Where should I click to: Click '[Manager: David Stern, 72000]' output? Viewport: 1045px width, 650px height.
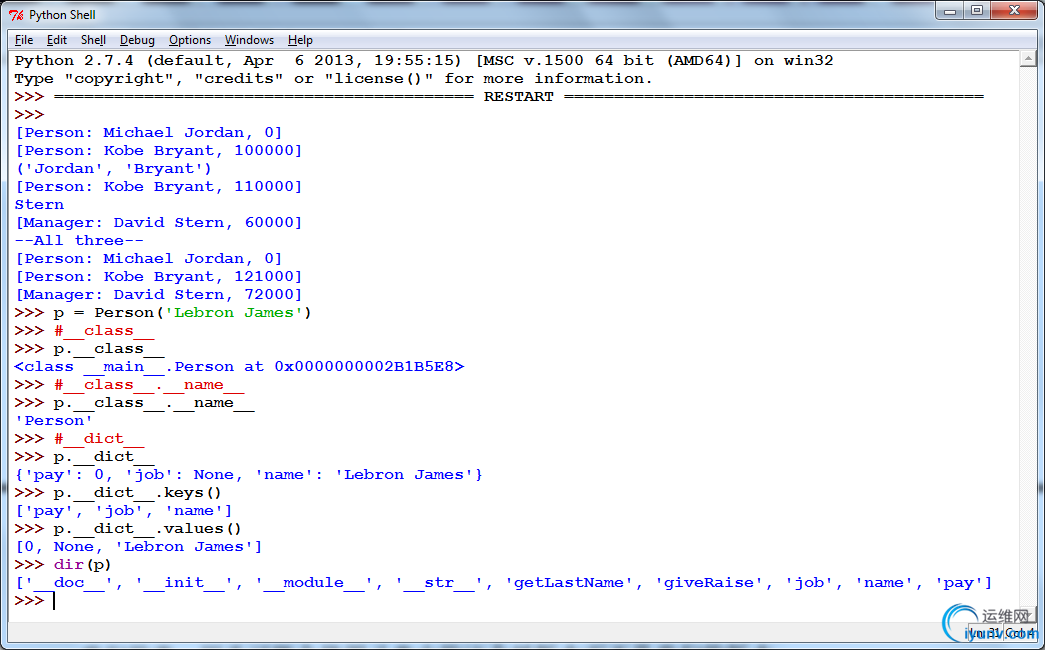click(x=159, y=295)
